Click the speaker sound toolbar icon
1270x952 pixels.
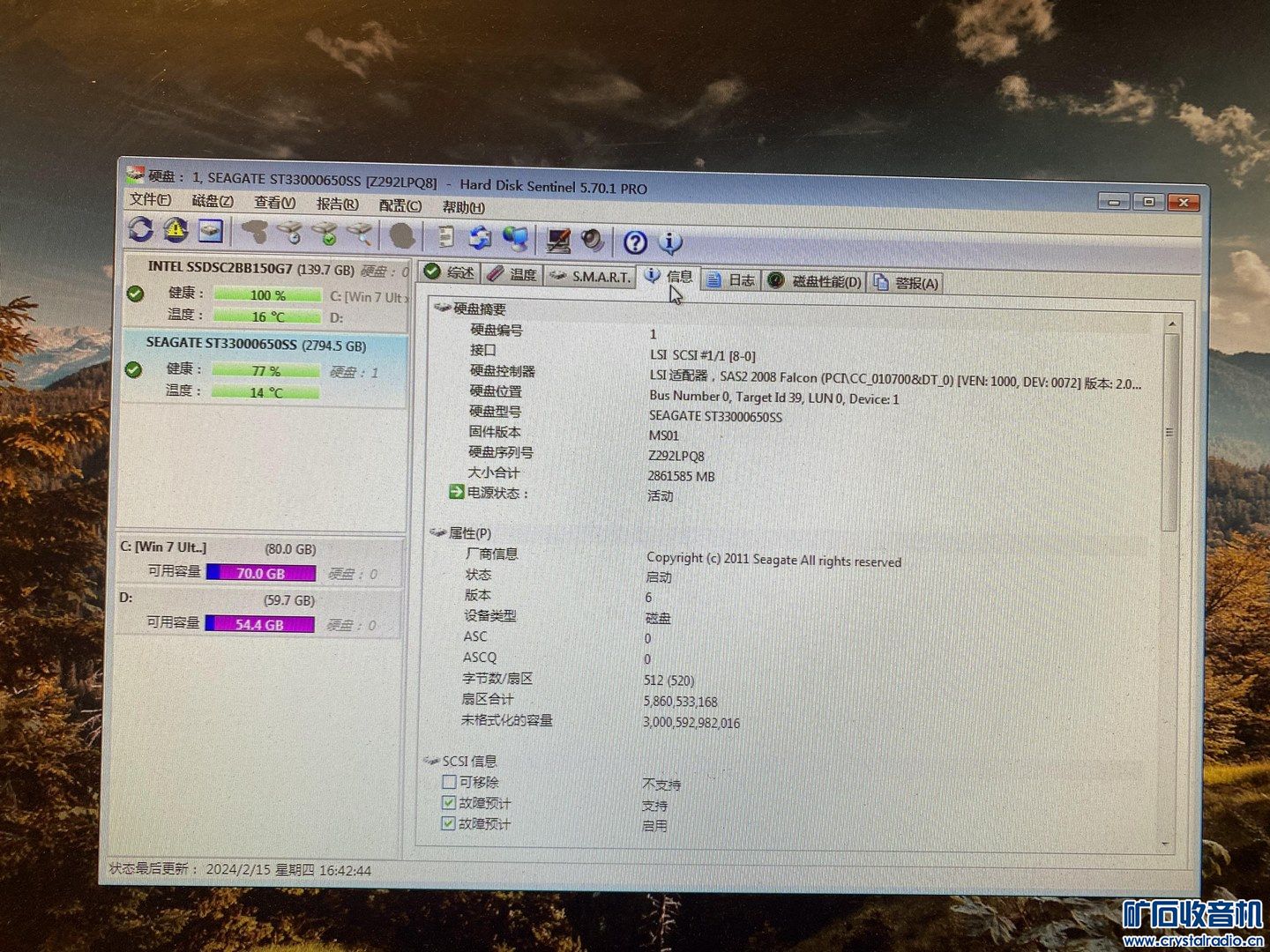tap(592, 240)
